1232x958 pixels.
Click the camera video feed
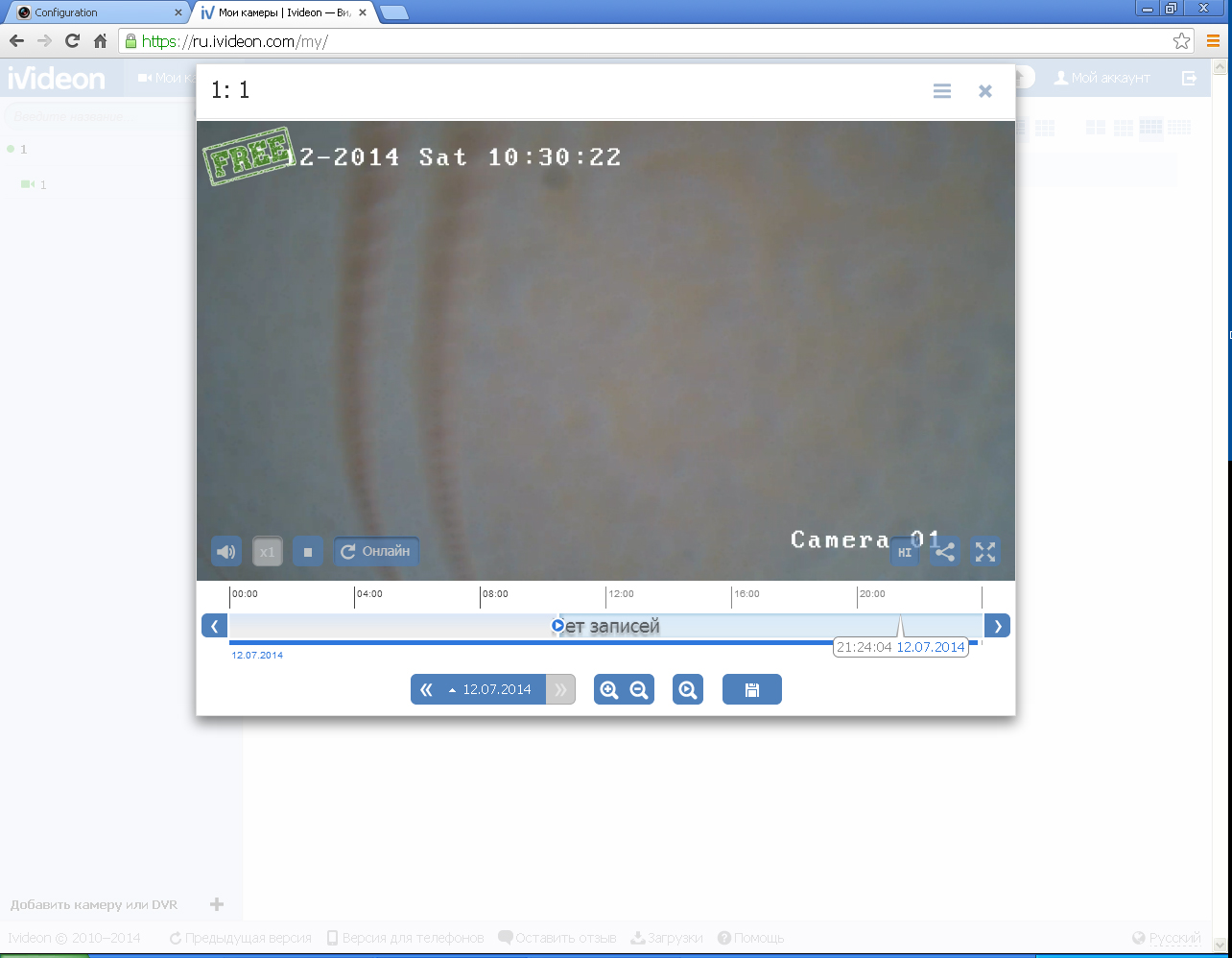coord(605,350)
